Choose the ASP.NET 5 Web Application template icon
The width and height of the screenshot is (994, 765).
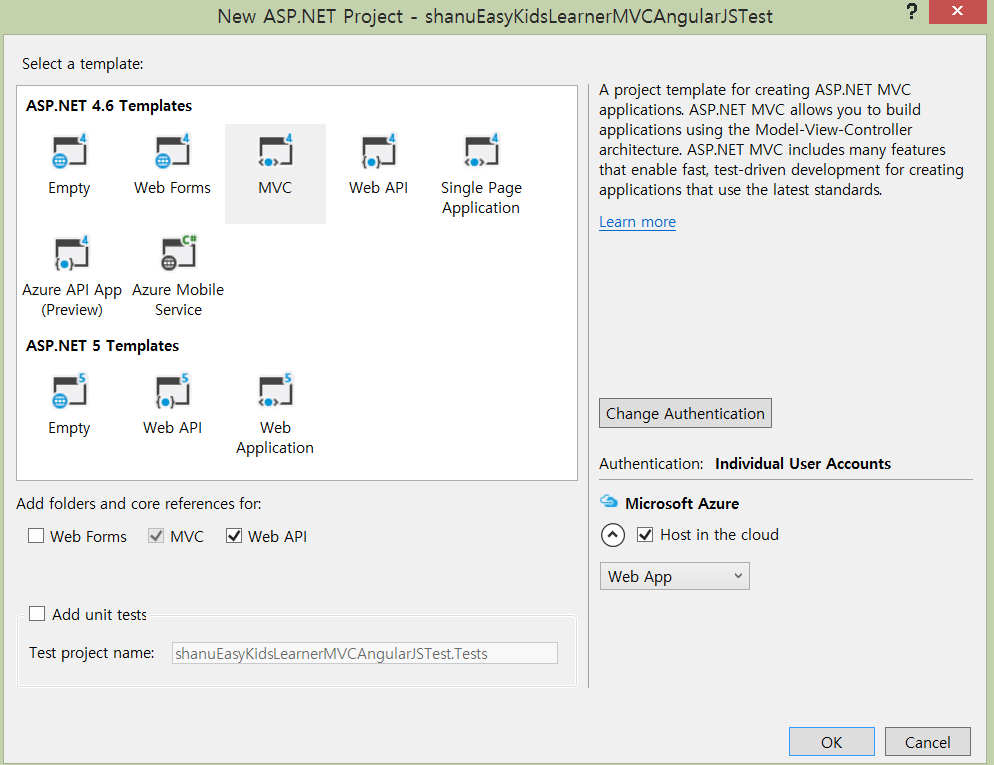coord(275,391)
